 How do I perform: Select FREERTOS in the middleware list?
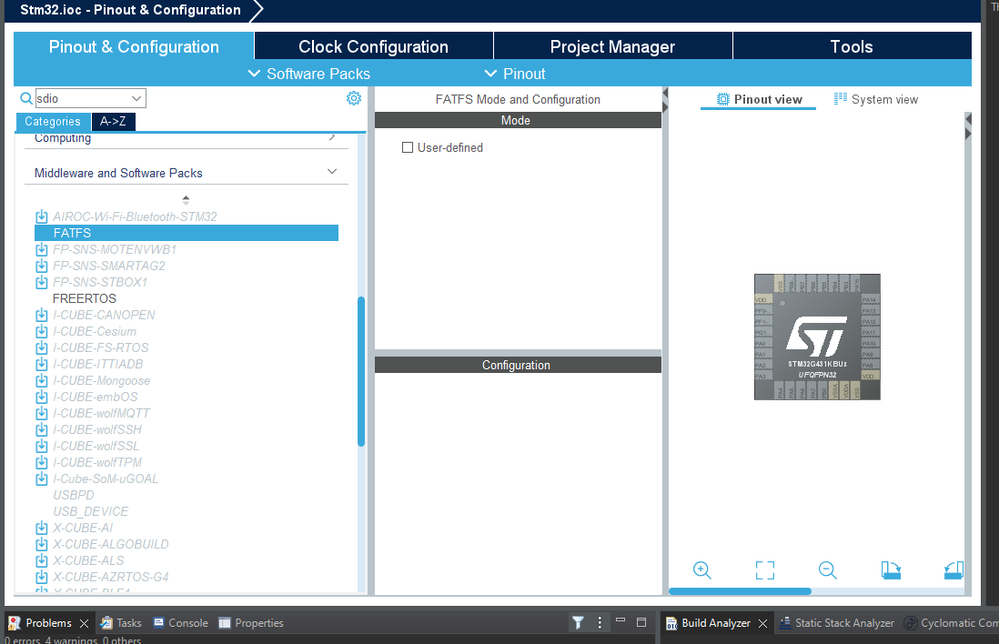tap(85, 298)
